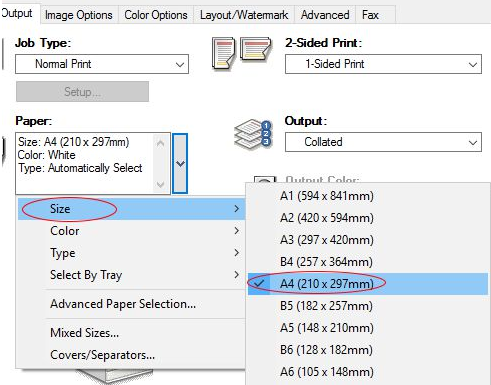This screenshot has height=385, width=491.
Task: Choose B5 (182 x 257mm) size
Action: 368,306
